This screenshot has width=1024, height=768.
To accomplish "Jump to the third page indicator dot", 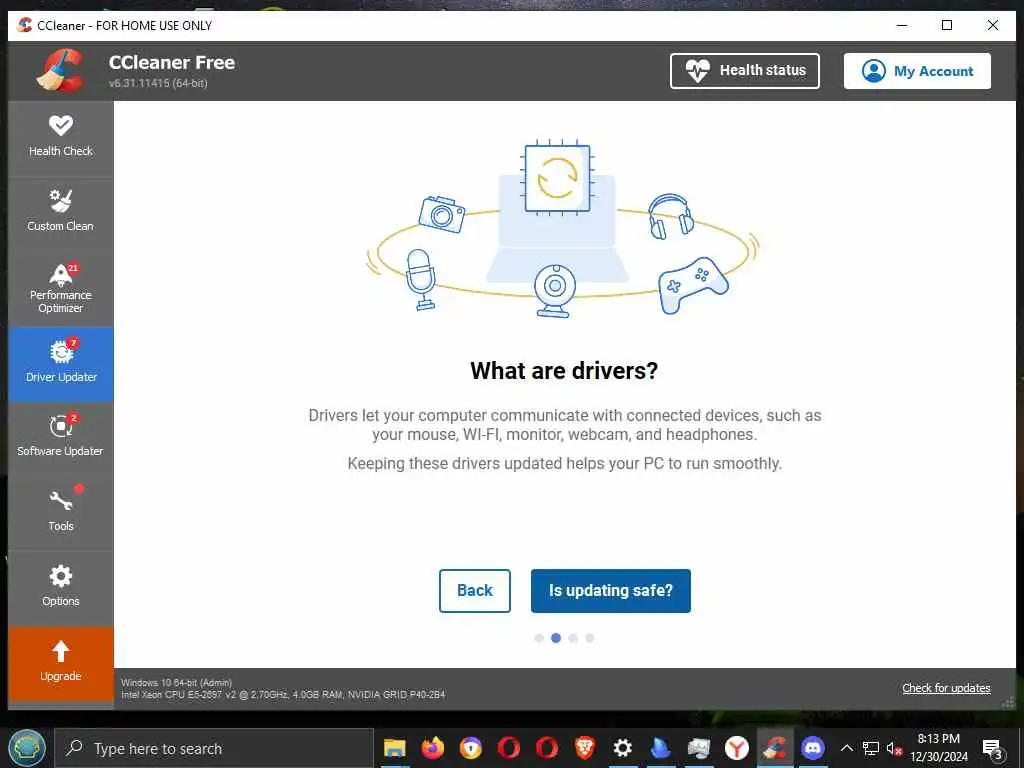I will [573, 638].
